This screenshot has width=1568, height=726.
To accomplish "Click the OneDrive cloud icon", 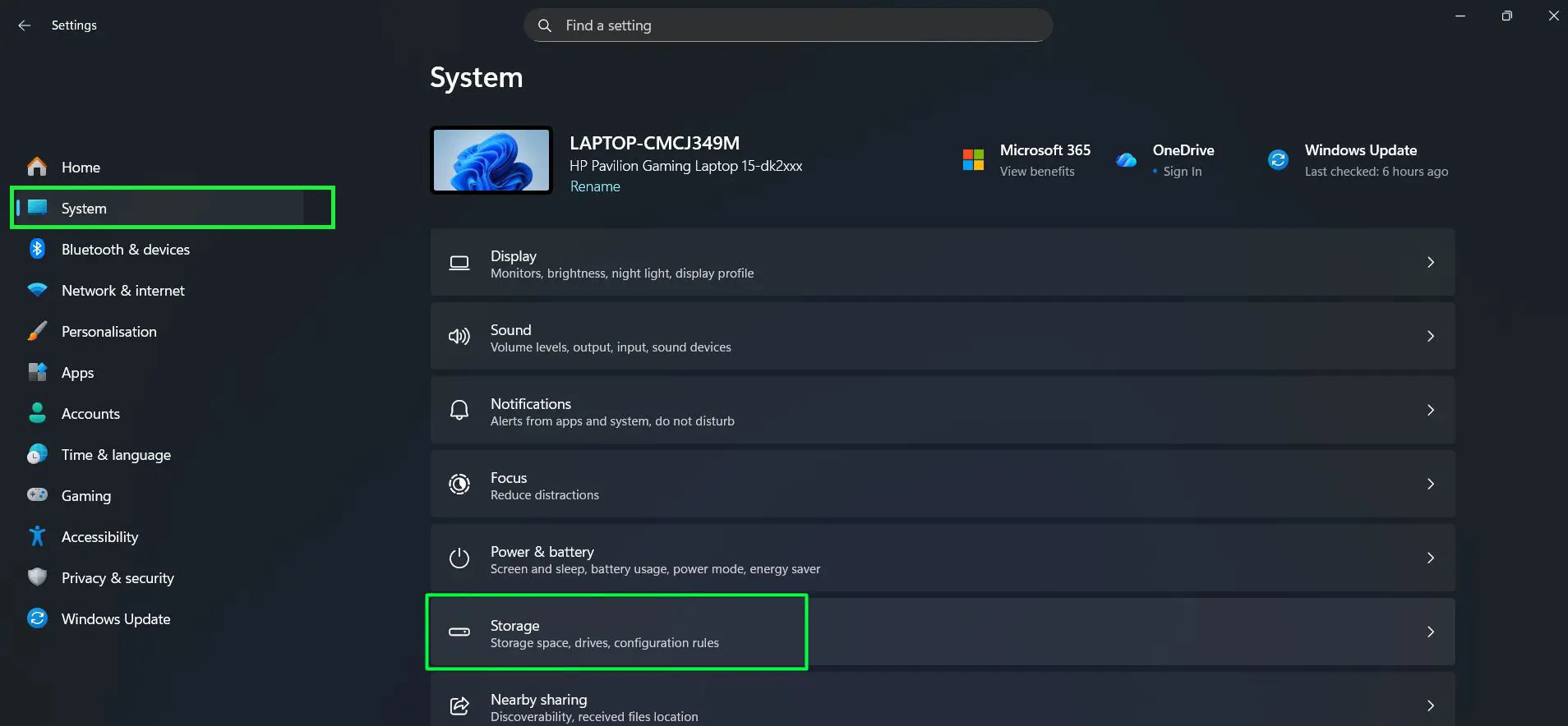I will point(1127,160).
